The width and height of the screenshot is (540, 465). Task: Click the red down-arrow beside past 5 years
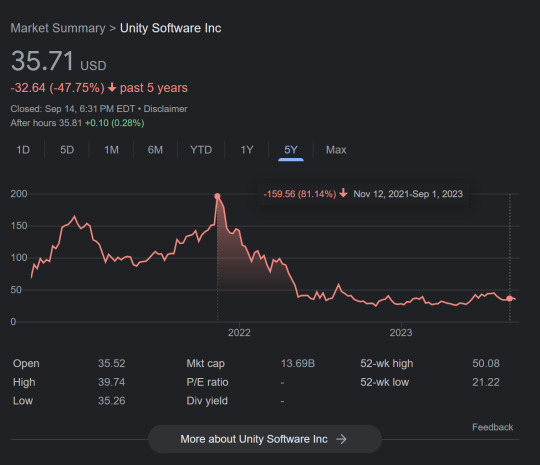pos(112,87)
